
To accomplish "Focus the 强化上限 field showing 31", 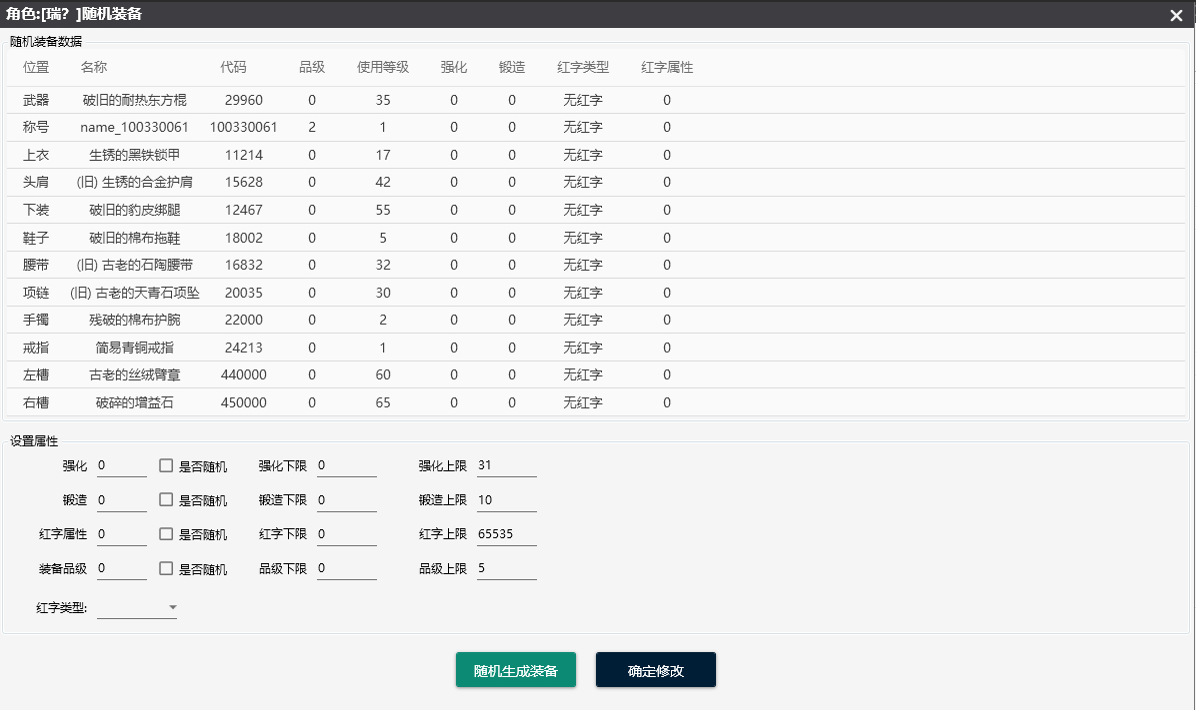I will [x=506, y=466].
